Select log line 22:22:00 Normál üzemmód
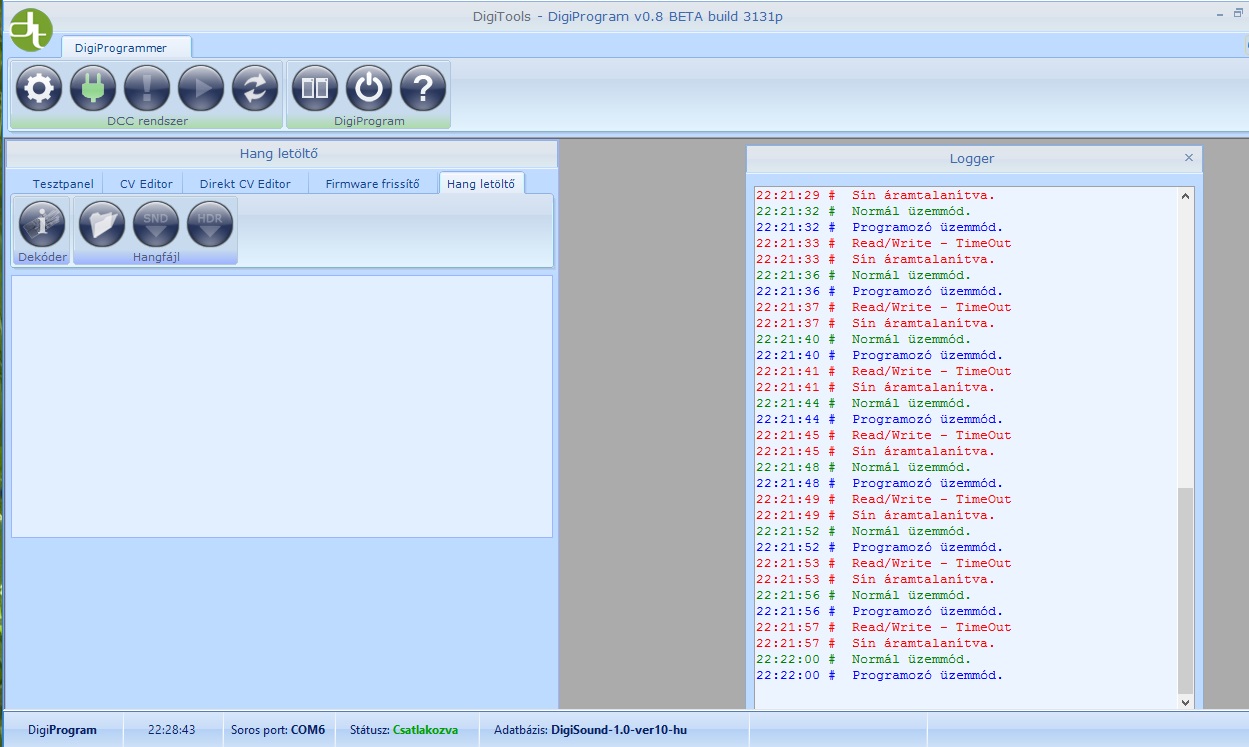Image resolution: width=1249 pixels, height=747 pixels. 863,659
